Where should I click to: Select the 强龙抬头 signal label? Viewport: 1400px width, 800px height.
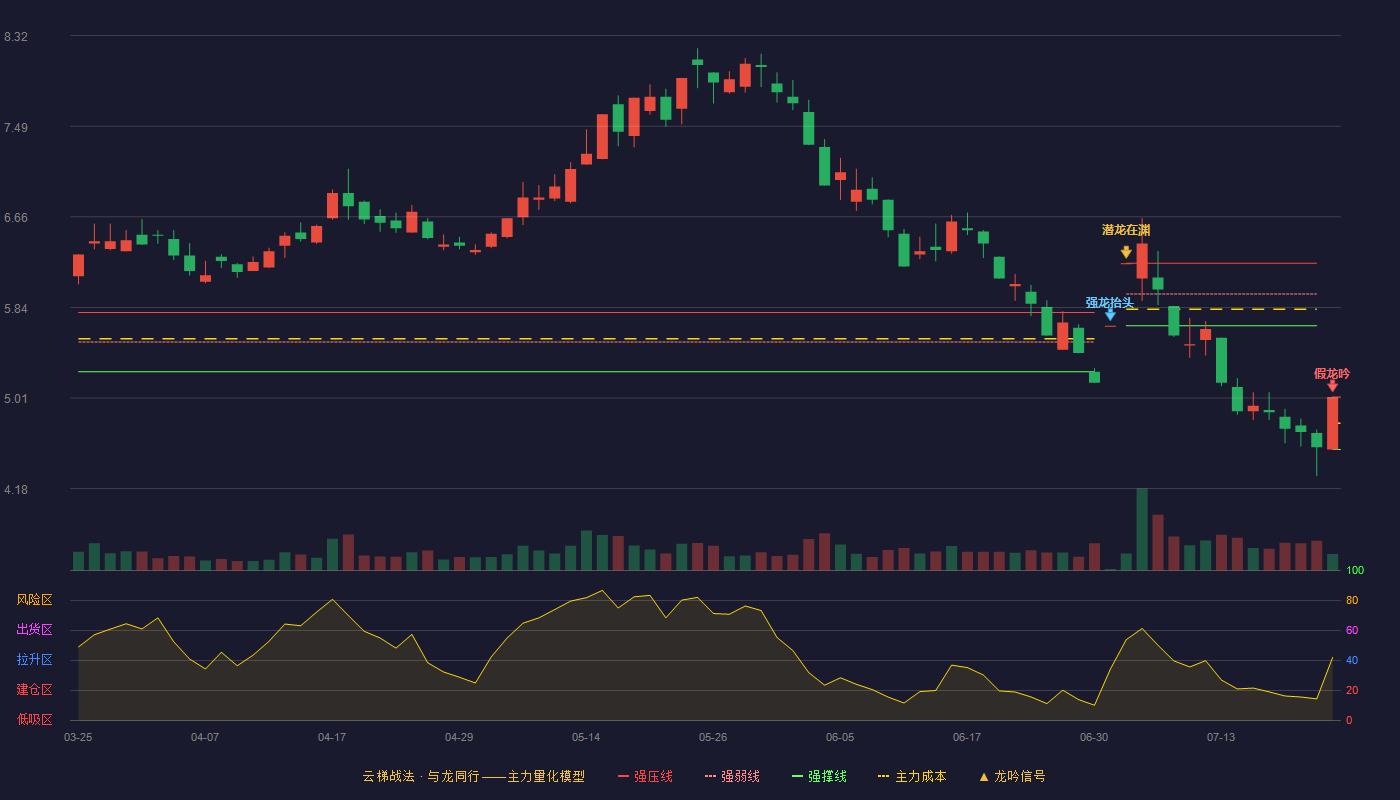1110,302
